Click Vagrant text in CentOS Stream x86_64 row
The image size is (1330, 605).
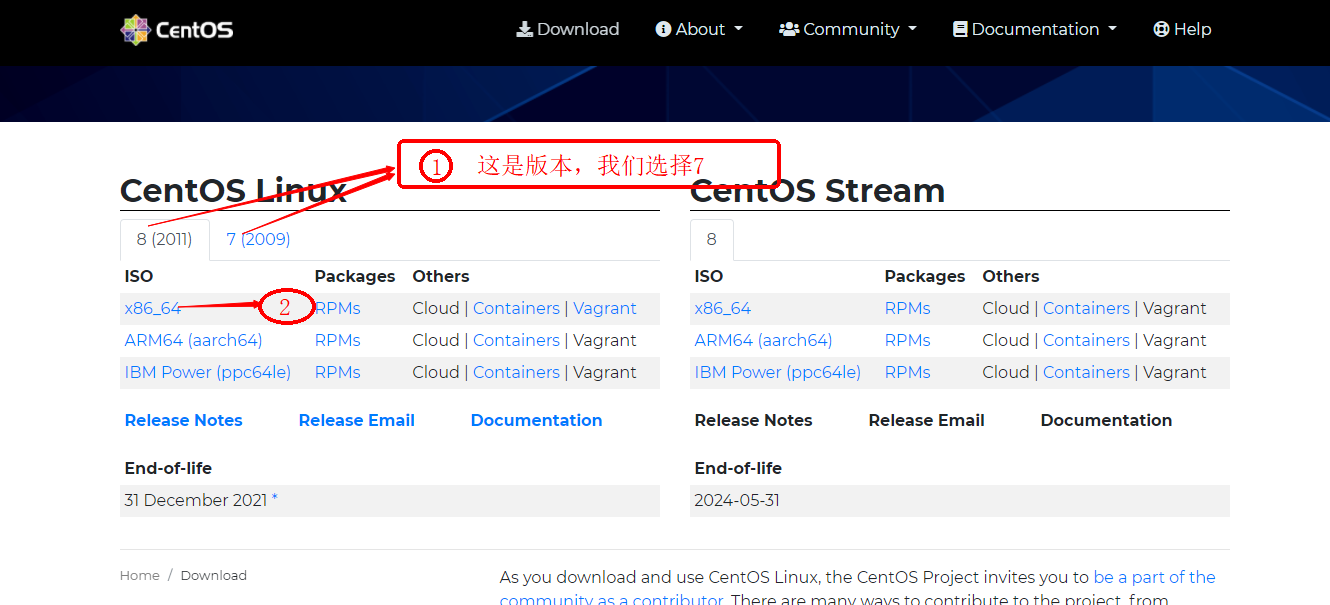[1175, 308]
